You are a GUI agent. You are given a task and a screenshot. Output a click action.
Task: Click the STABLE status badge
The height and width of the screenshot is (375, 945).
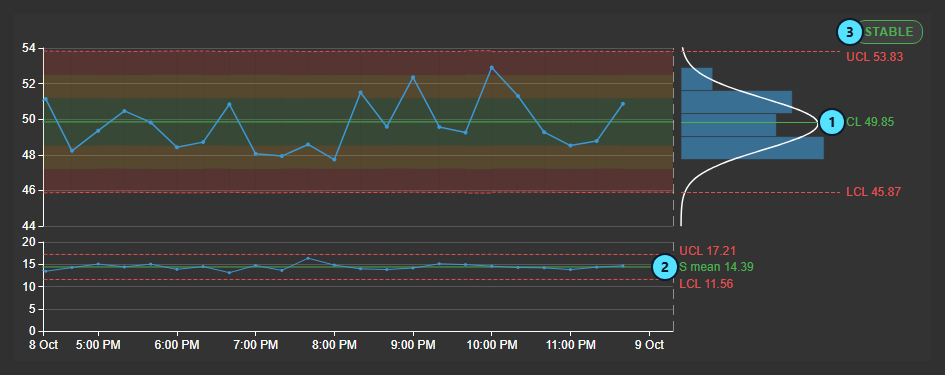[x=889, y=32]
